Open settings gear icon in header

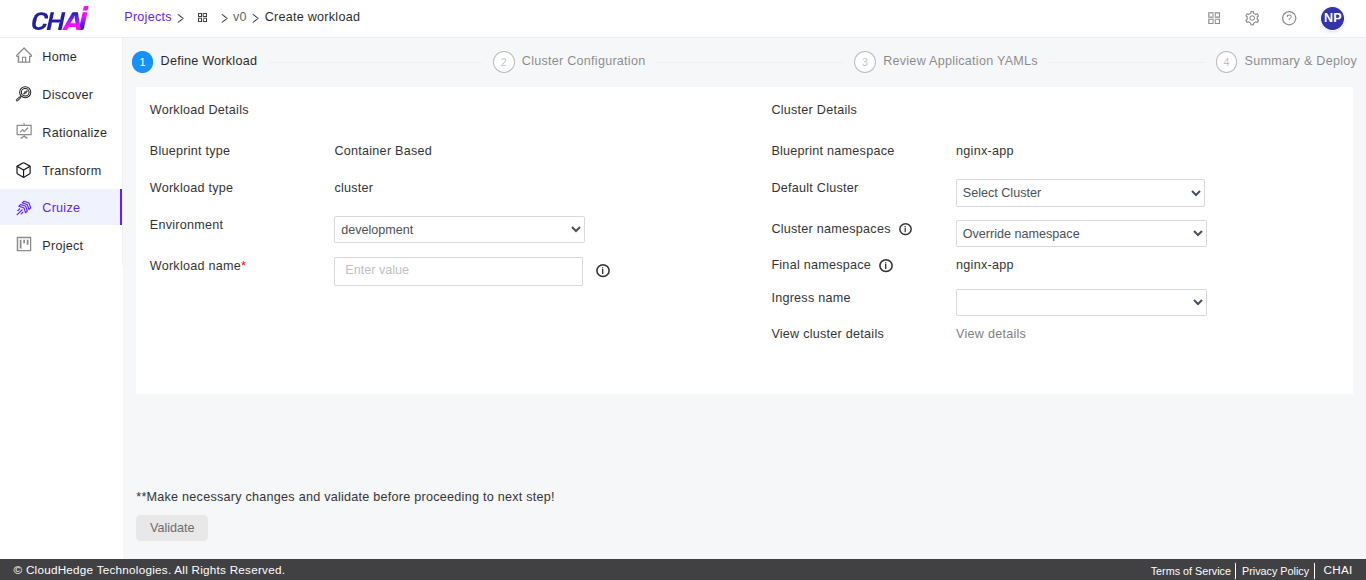(1252, 18)
